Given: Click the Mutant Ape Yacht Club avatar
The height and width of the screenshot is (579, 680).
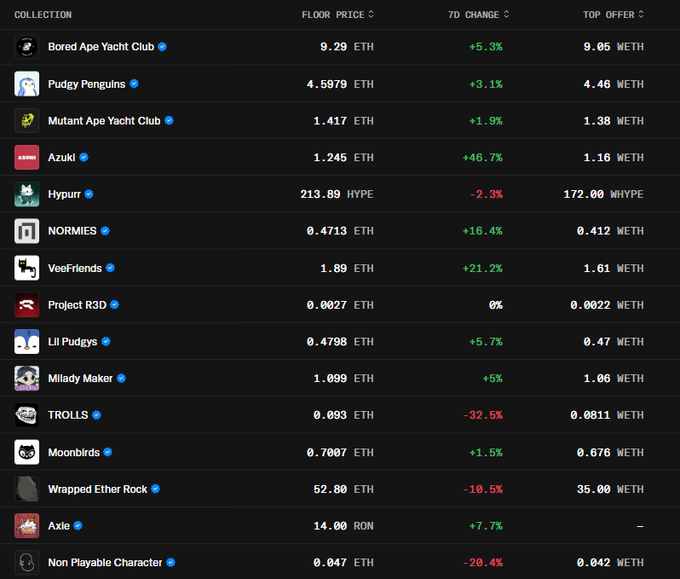Looking at the screenshot, I should [26, 121].
